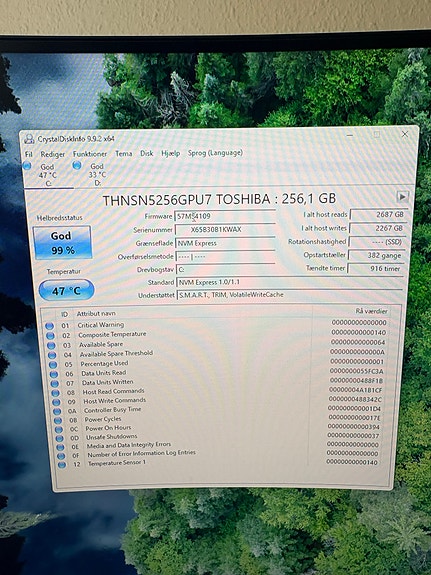
Task: Click the I alt host reads value 2687 GB
Action: (x=379, y=215)
